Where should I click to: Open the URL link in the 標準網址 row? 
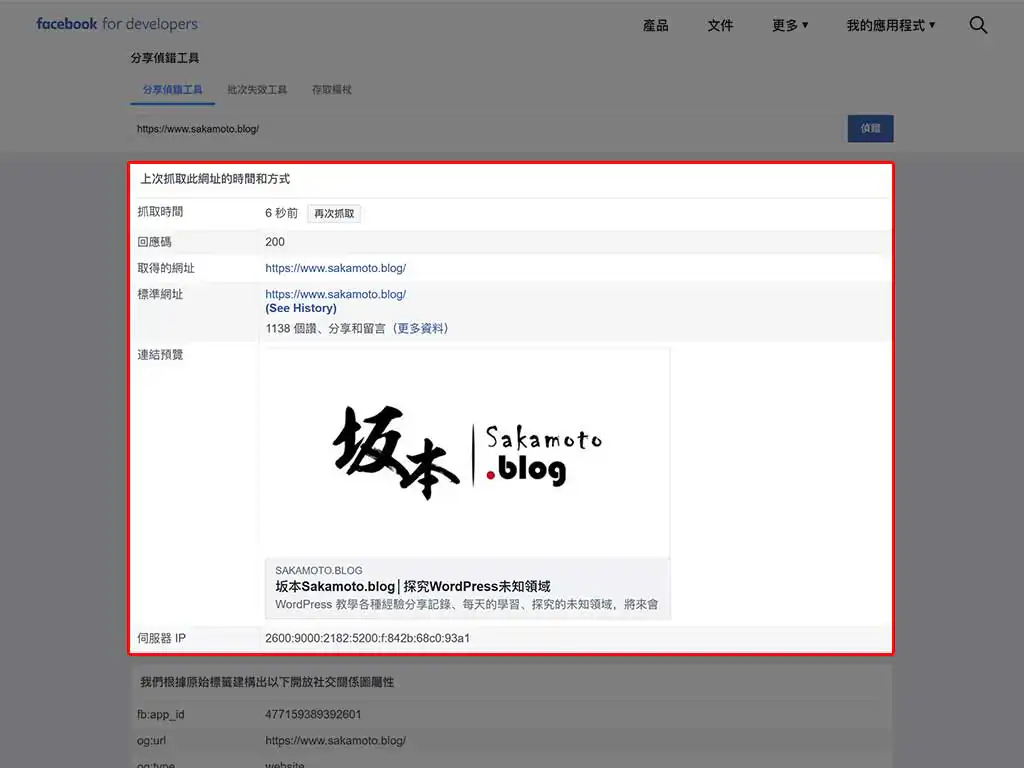[335, 294]
